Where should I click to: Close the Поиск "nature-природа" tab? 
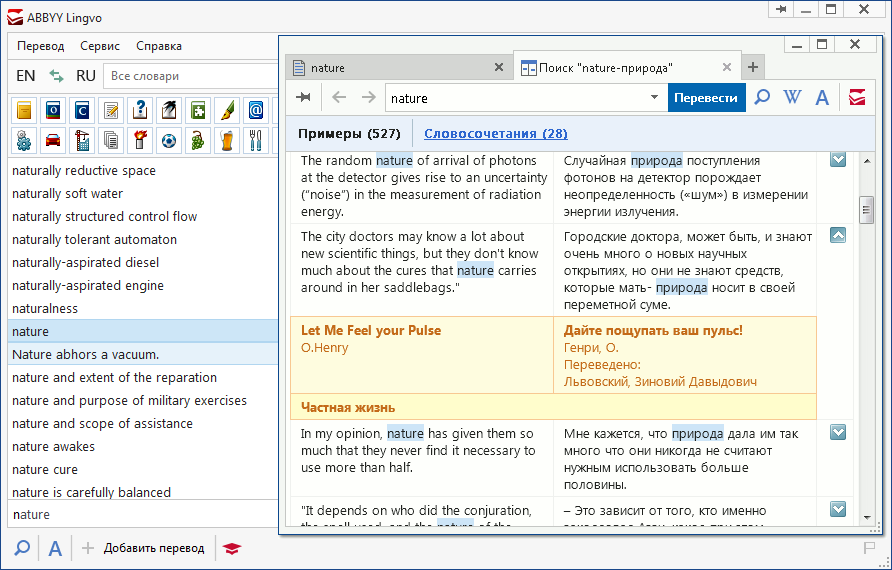(726, 67)
